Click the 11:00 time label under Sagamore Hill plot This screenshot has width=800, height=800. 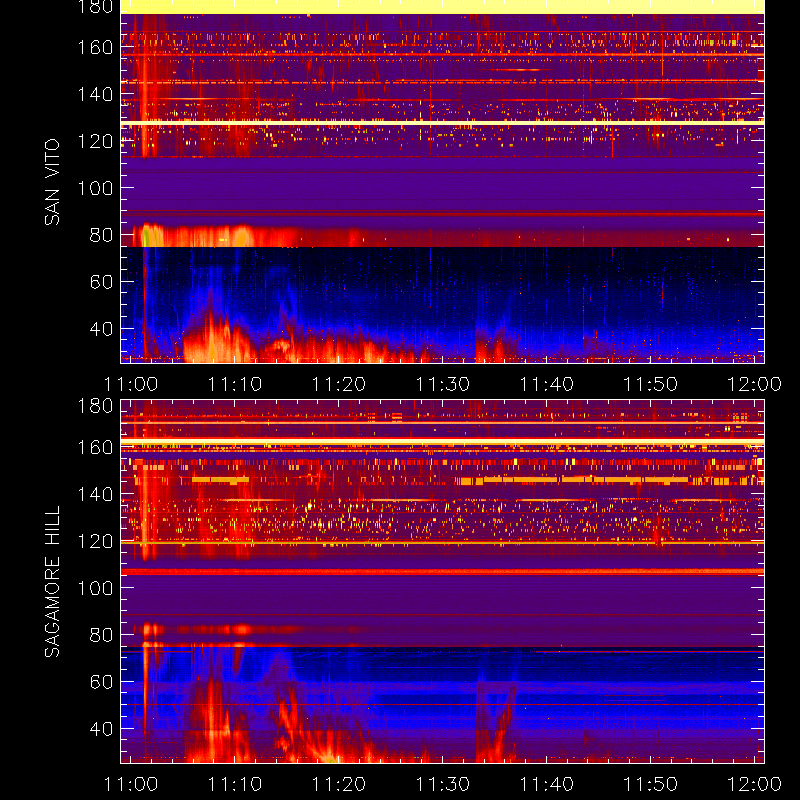pyautogui.click(x=131, y=784)
